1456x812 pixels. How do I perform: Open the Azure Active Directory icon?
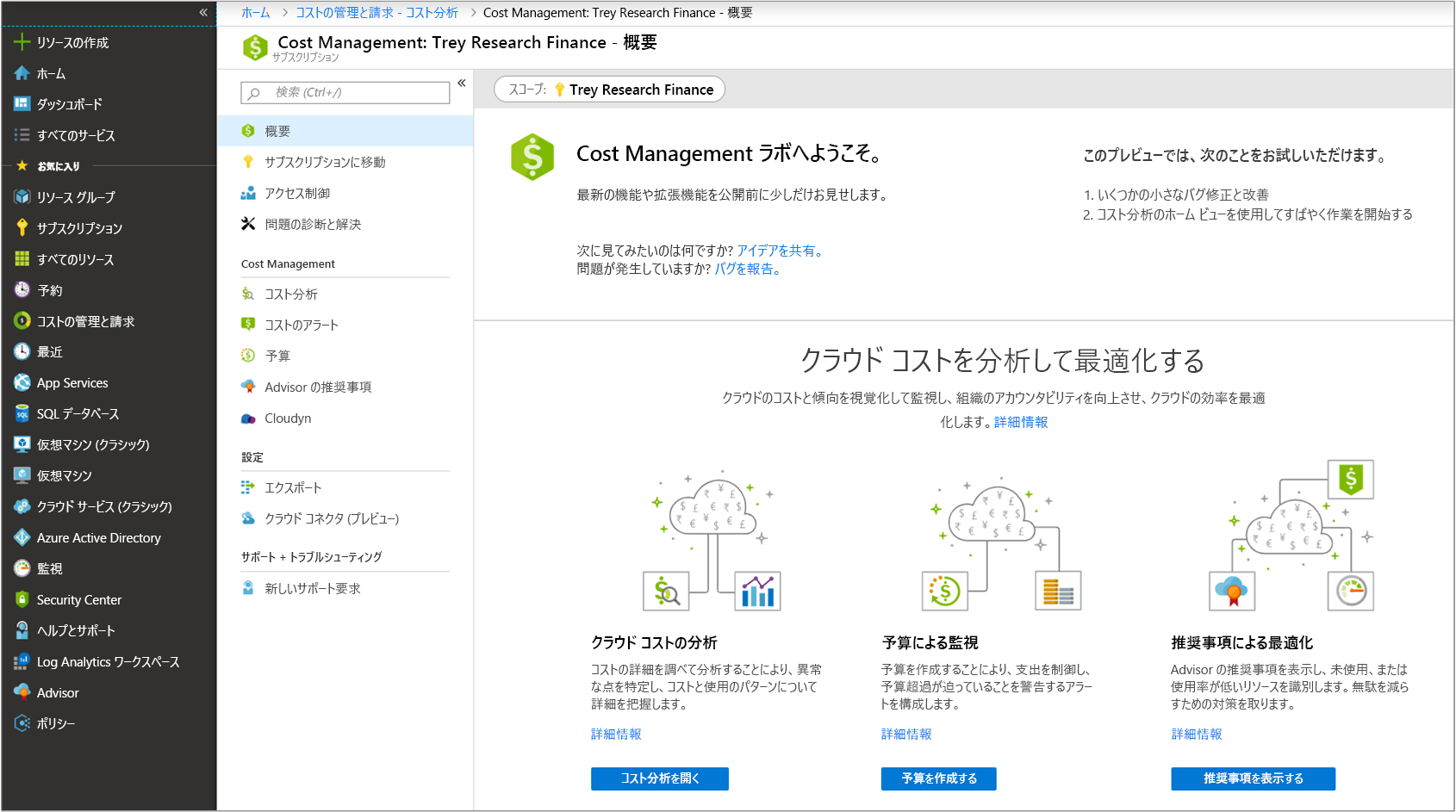click(22, 537)
